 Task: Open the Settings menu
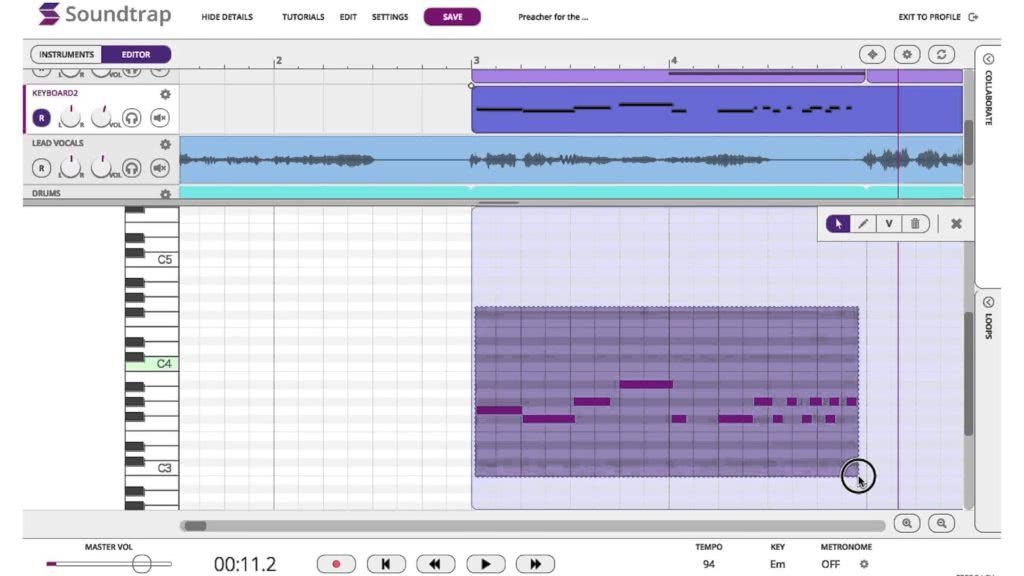[390, 17]
